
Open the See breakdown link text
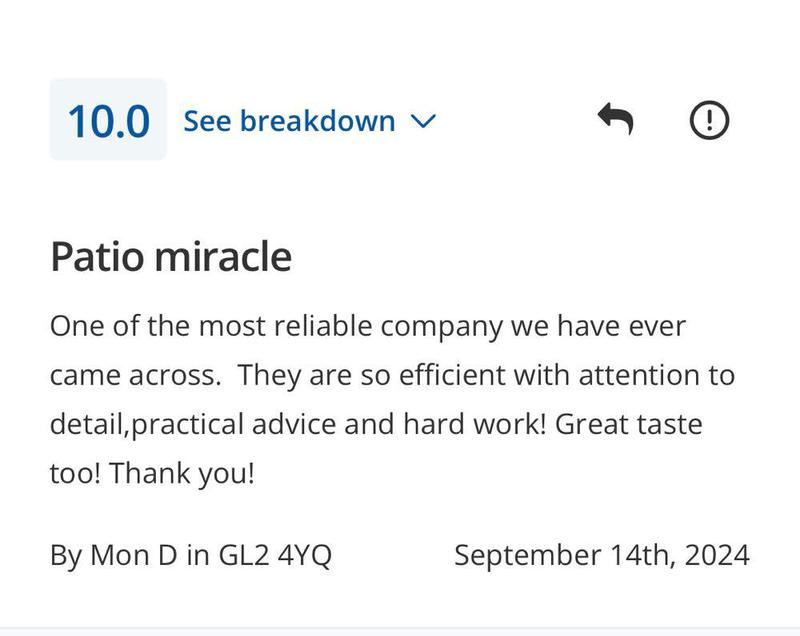[289, 121]
